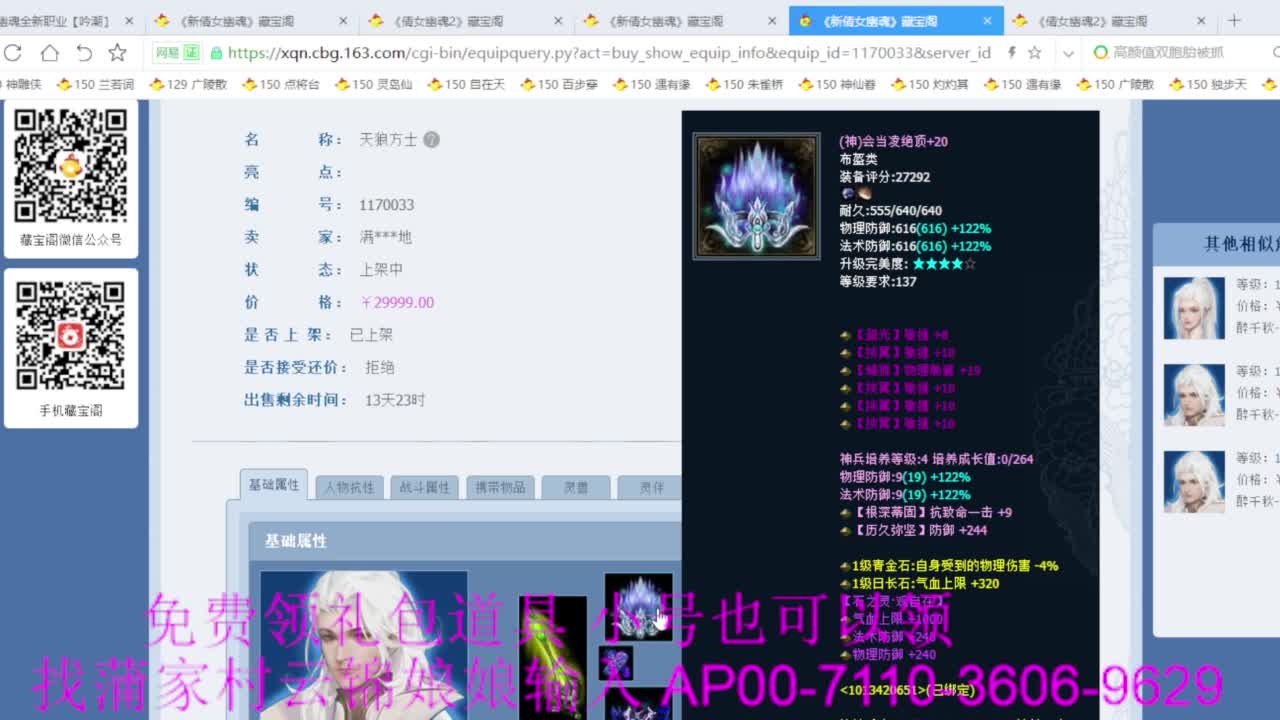Click the star icon inside address bar
Viewport: 1280px width, 720px height.
pos(1035,53)
